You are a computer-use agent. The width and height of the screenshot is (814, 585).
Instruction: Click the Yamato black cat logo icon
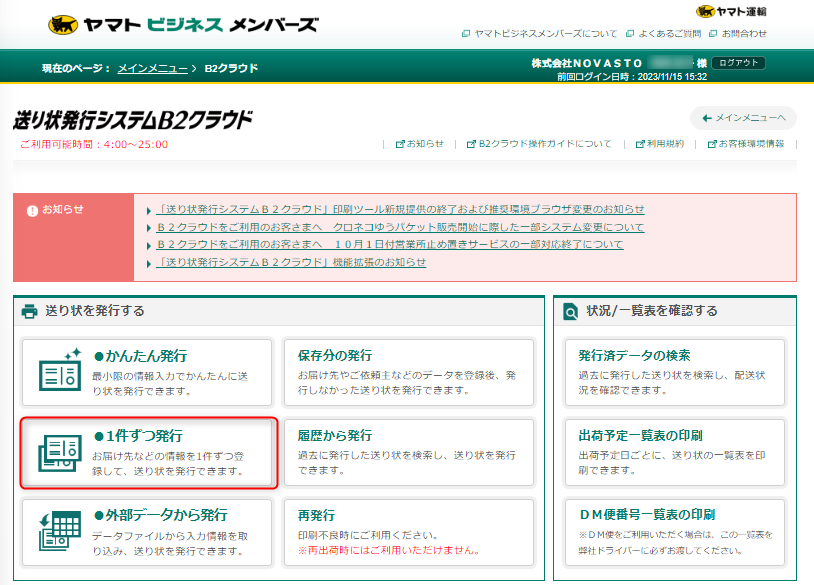coord(63,24)
